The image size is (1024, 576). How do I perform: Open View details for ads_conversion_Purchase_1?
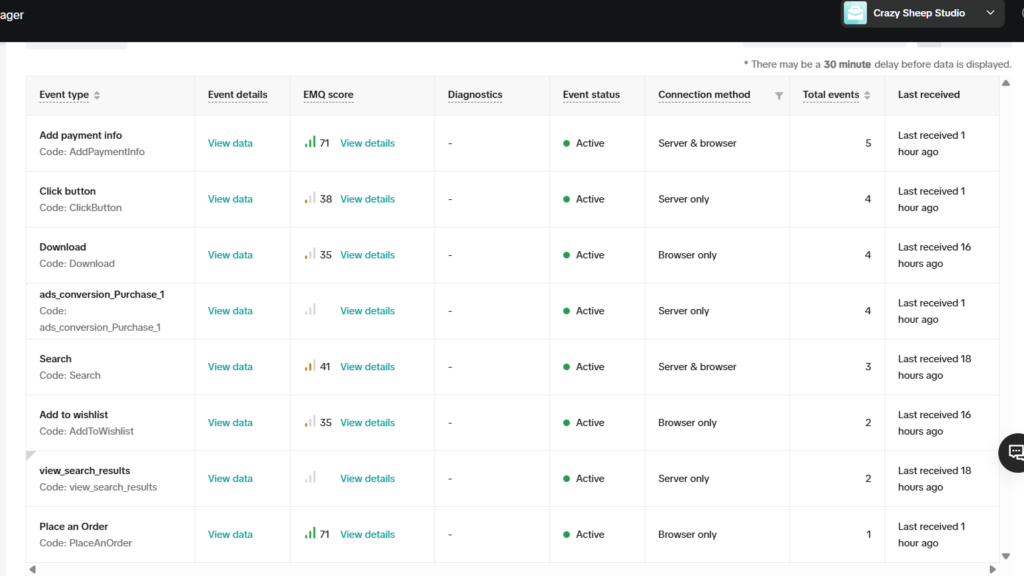pyautogui.click(x=367, y=311)
